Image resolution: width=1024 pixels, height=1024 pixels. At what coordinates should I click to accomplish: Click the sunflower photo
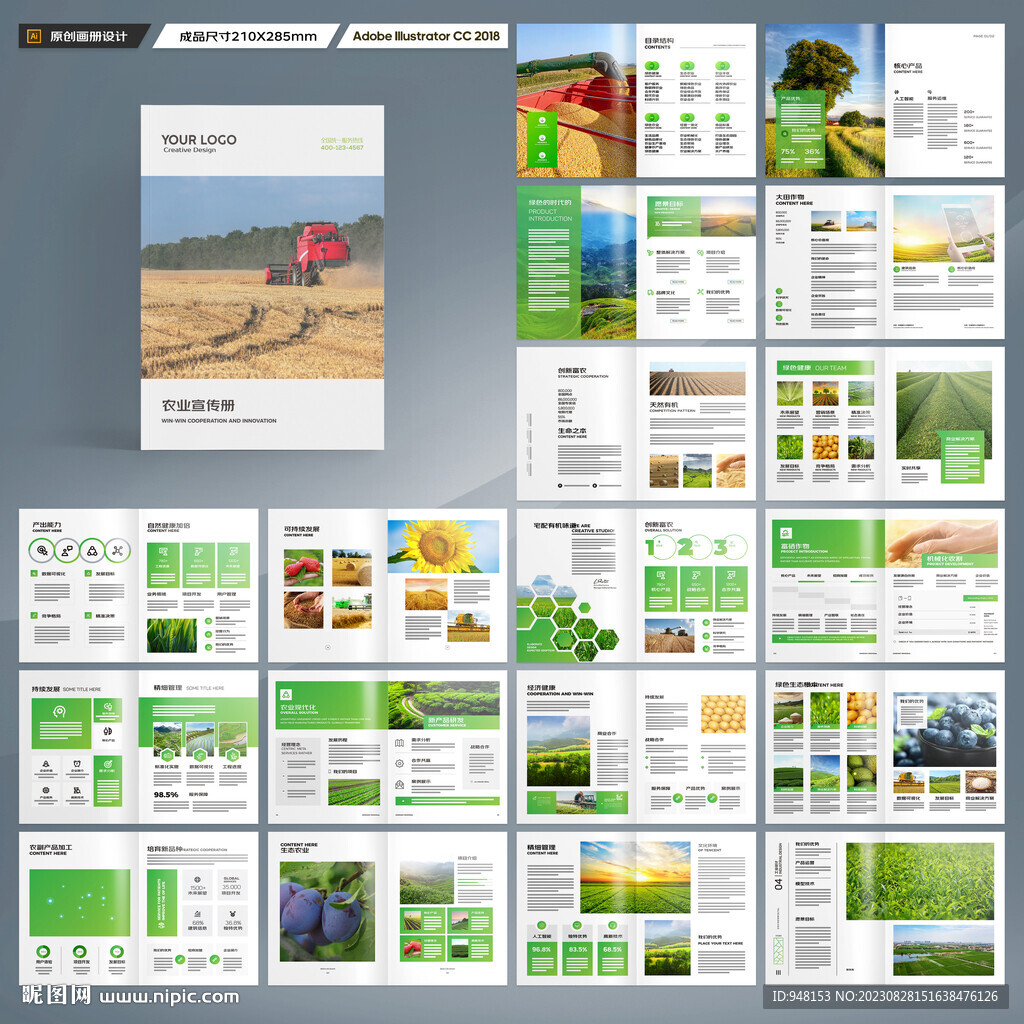coord(443,547)
